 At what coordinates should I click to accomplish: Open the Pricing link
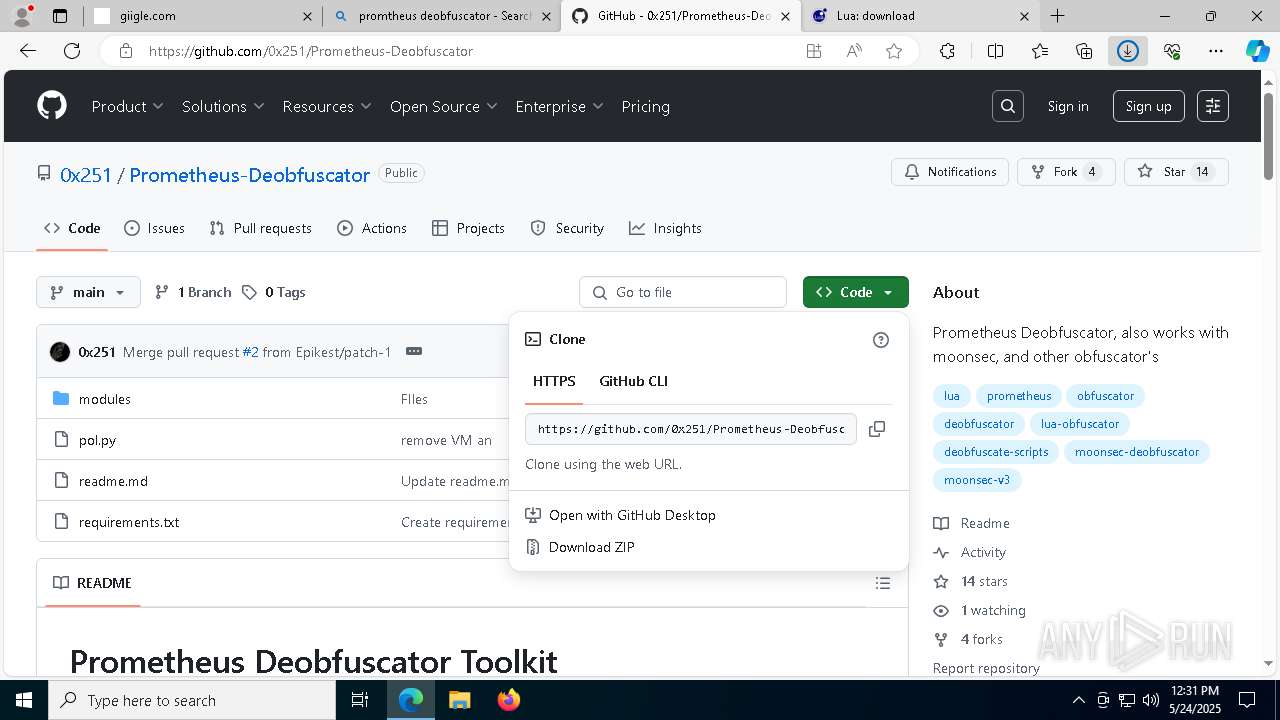pyautogui.click(x=645, y=106)
